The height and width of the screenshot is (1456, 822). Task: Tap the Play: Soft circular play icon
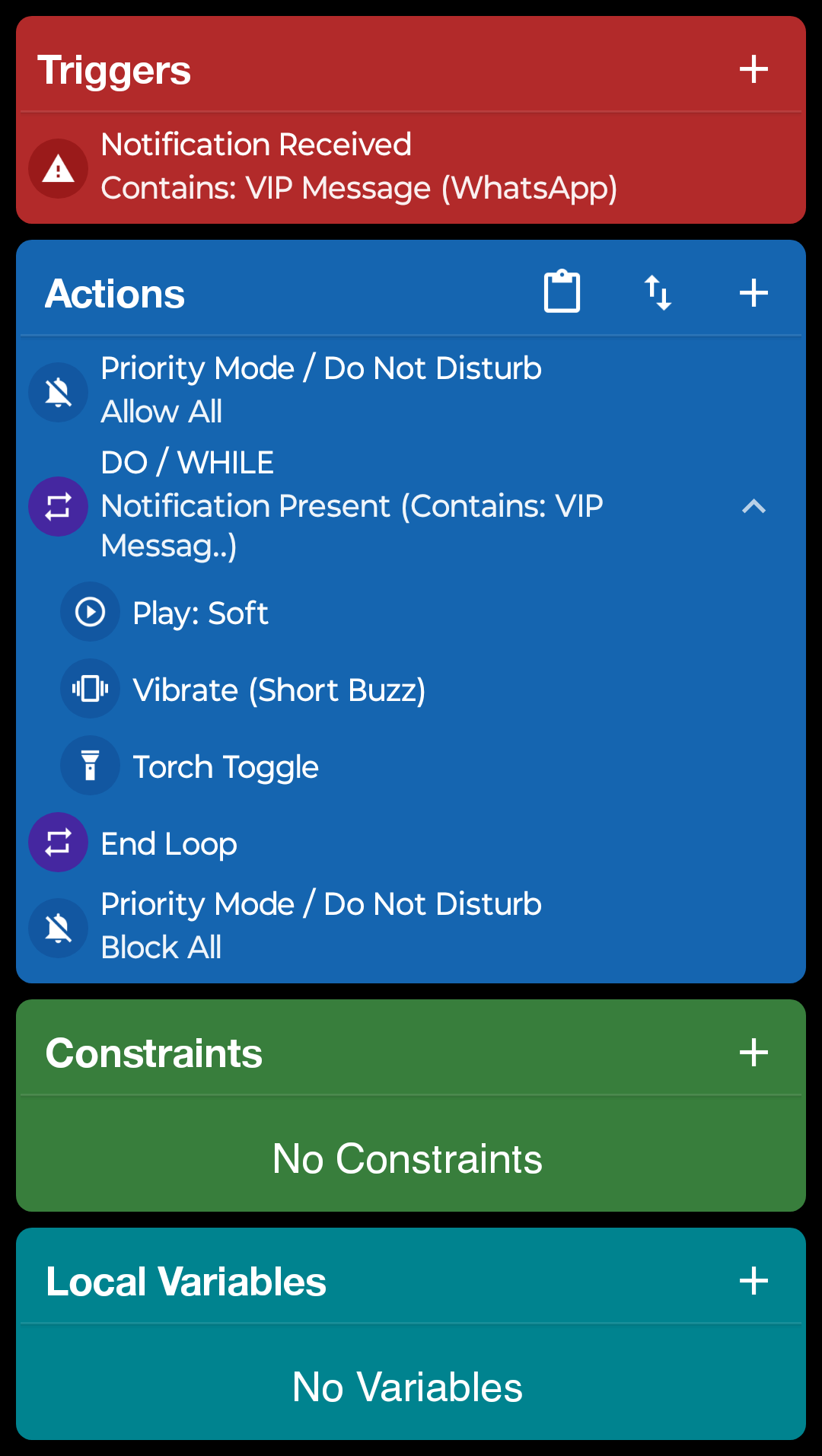[91, 612]
